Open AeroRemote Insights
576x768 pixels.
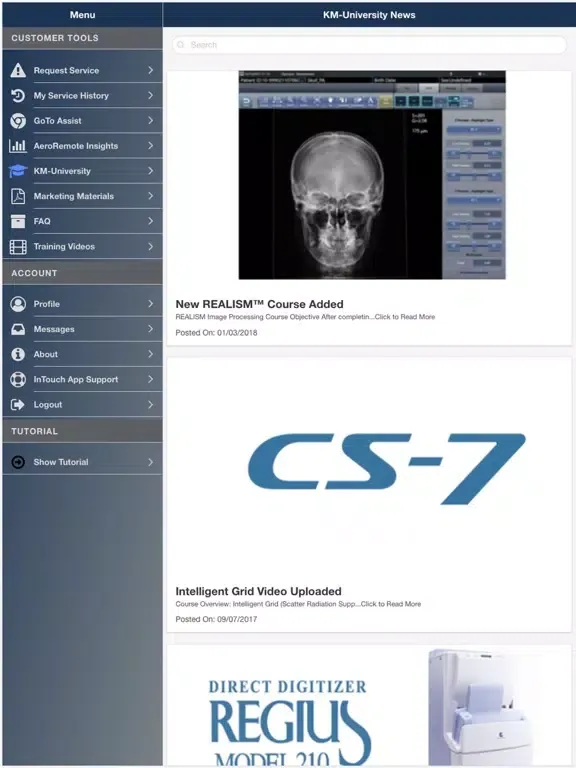point(82,146)
